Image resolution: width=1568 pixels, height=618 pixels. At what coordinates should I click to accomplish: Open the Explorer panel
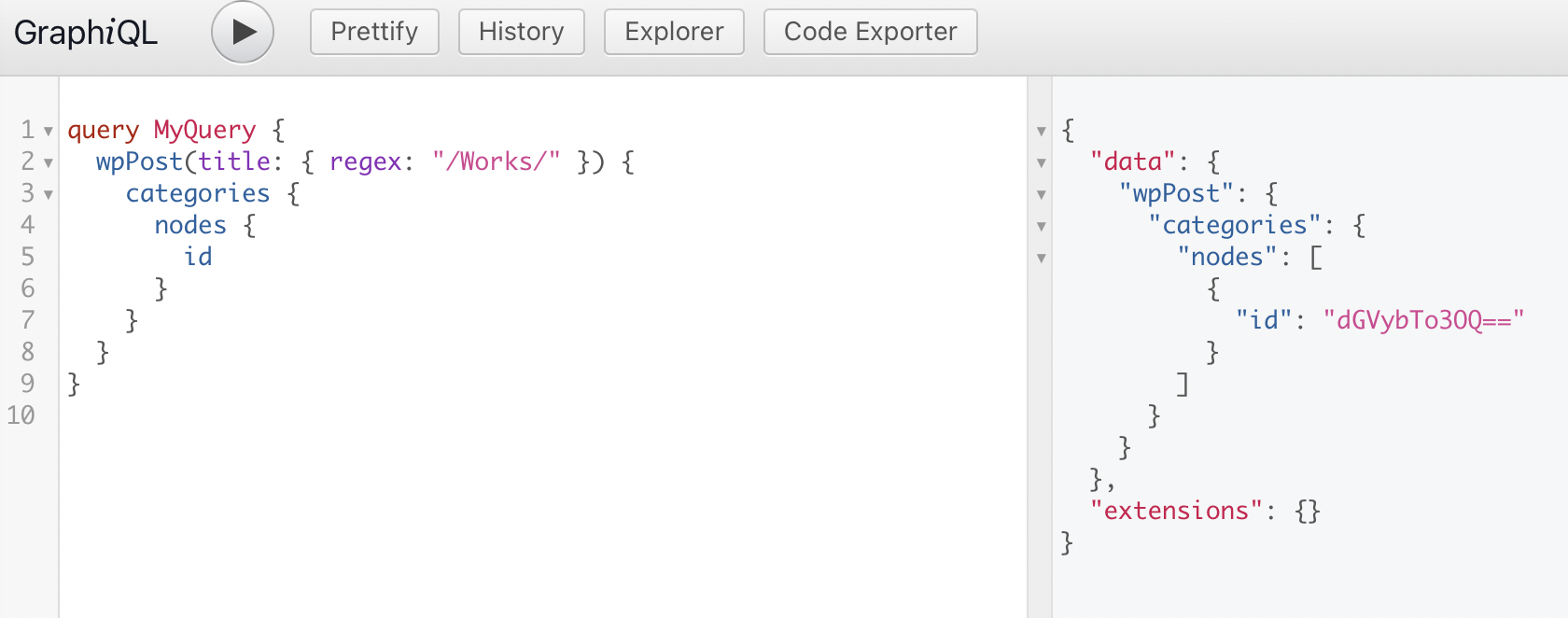674,32
